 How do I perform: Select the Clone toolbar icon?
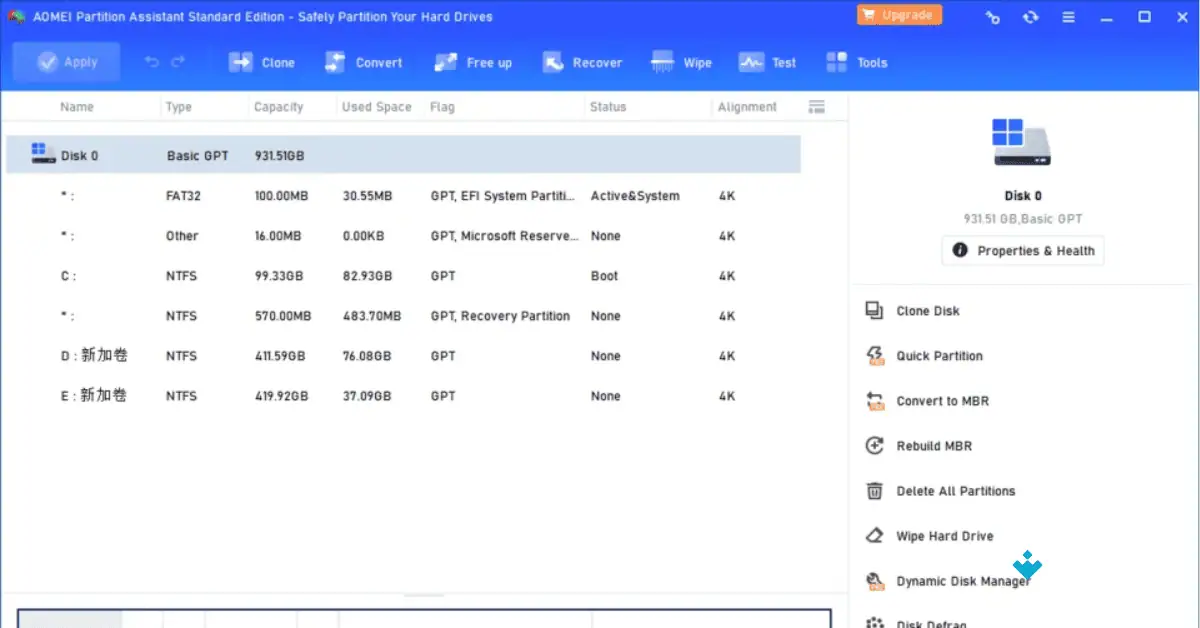click(x=261, y=61)
